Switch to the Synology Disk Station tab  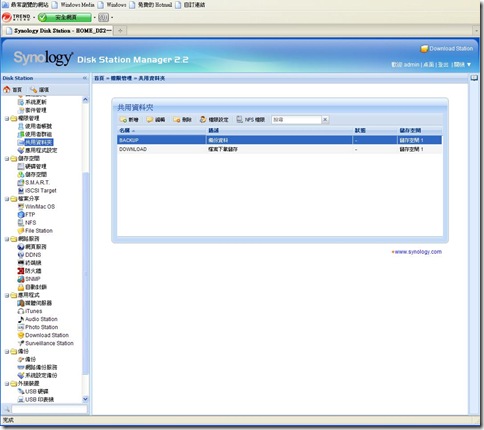coord(57,31)
